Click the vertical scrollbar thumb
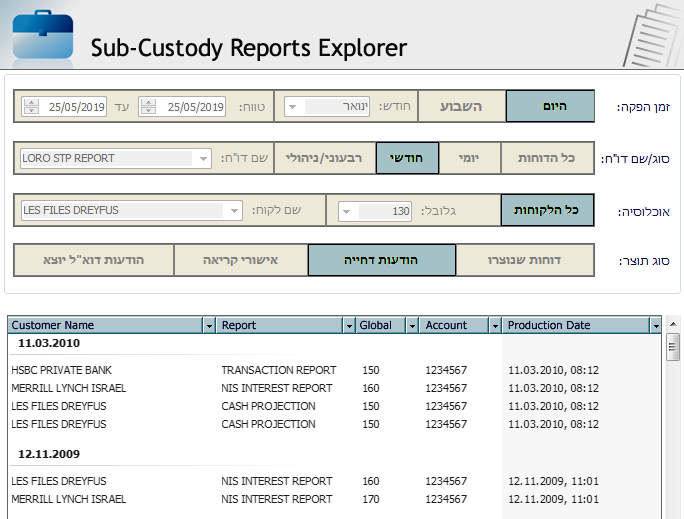Screen dimensions: 684x519 [674, 349]
